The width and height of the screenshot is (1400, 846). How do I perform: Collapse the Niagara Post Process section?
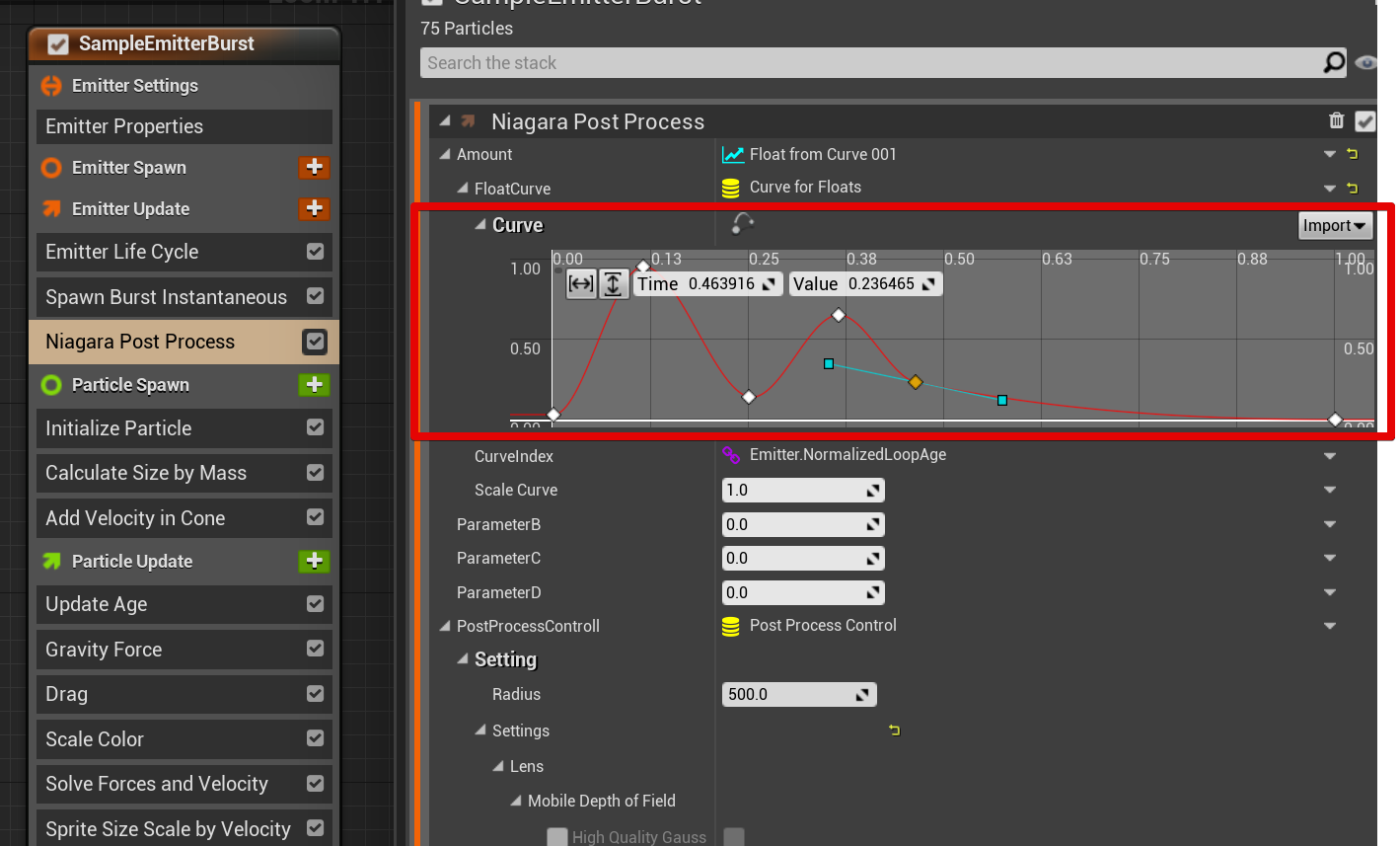(x=445, y=120)
